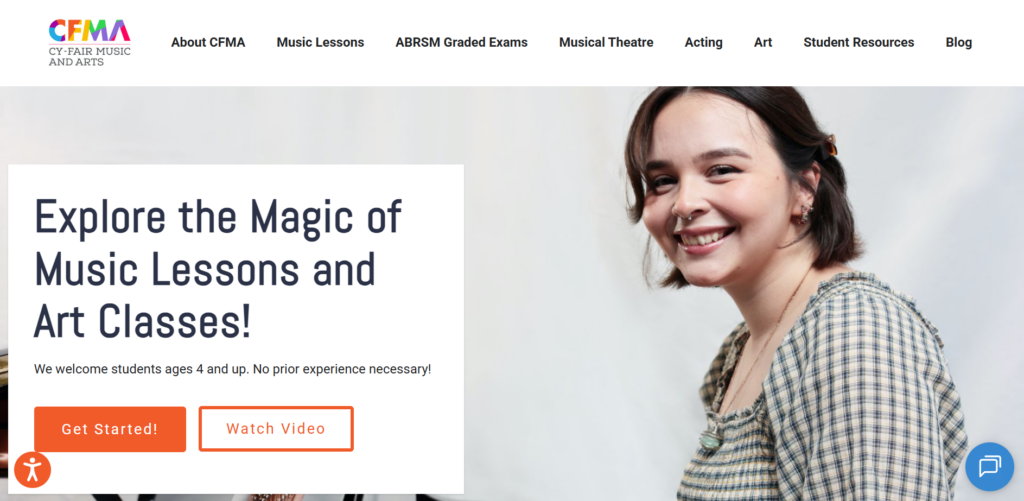The width and height of the screenshot is (1024, 501).
Task: Click the Get Started! button
Action: 110,429
